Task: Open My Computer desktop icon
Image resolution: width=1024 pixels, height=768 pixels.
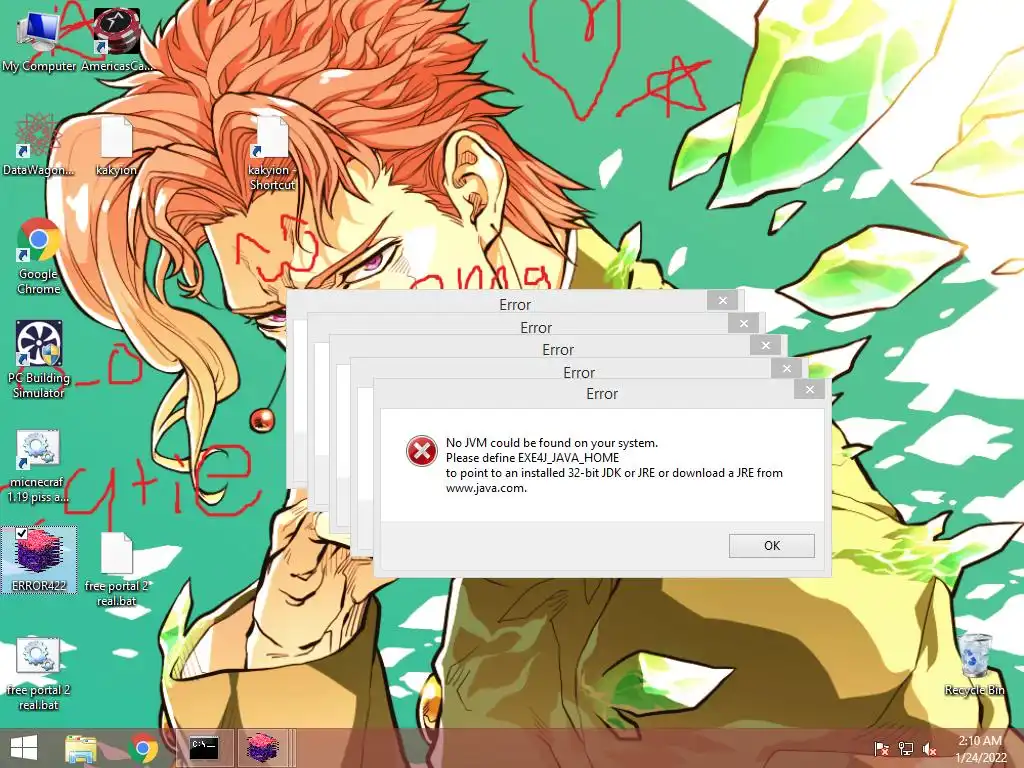Action: click(x=39, y=39)
